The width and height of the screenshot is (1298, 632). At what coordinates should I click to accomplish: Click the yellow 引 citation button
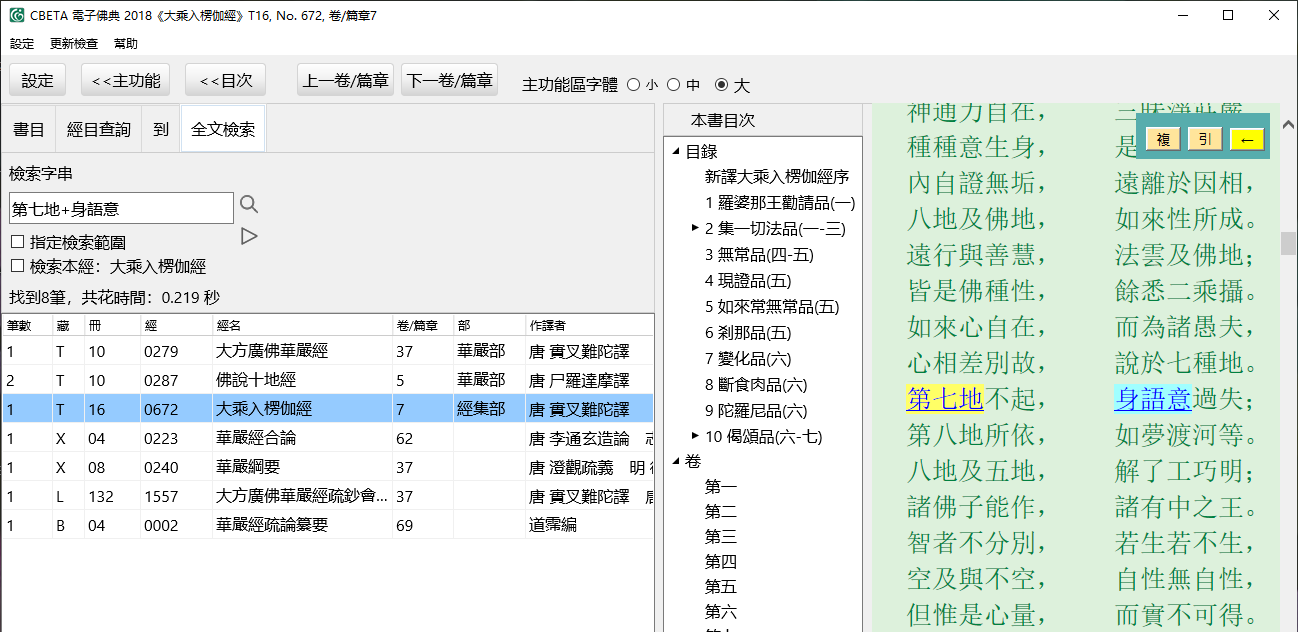(1205, 139)
